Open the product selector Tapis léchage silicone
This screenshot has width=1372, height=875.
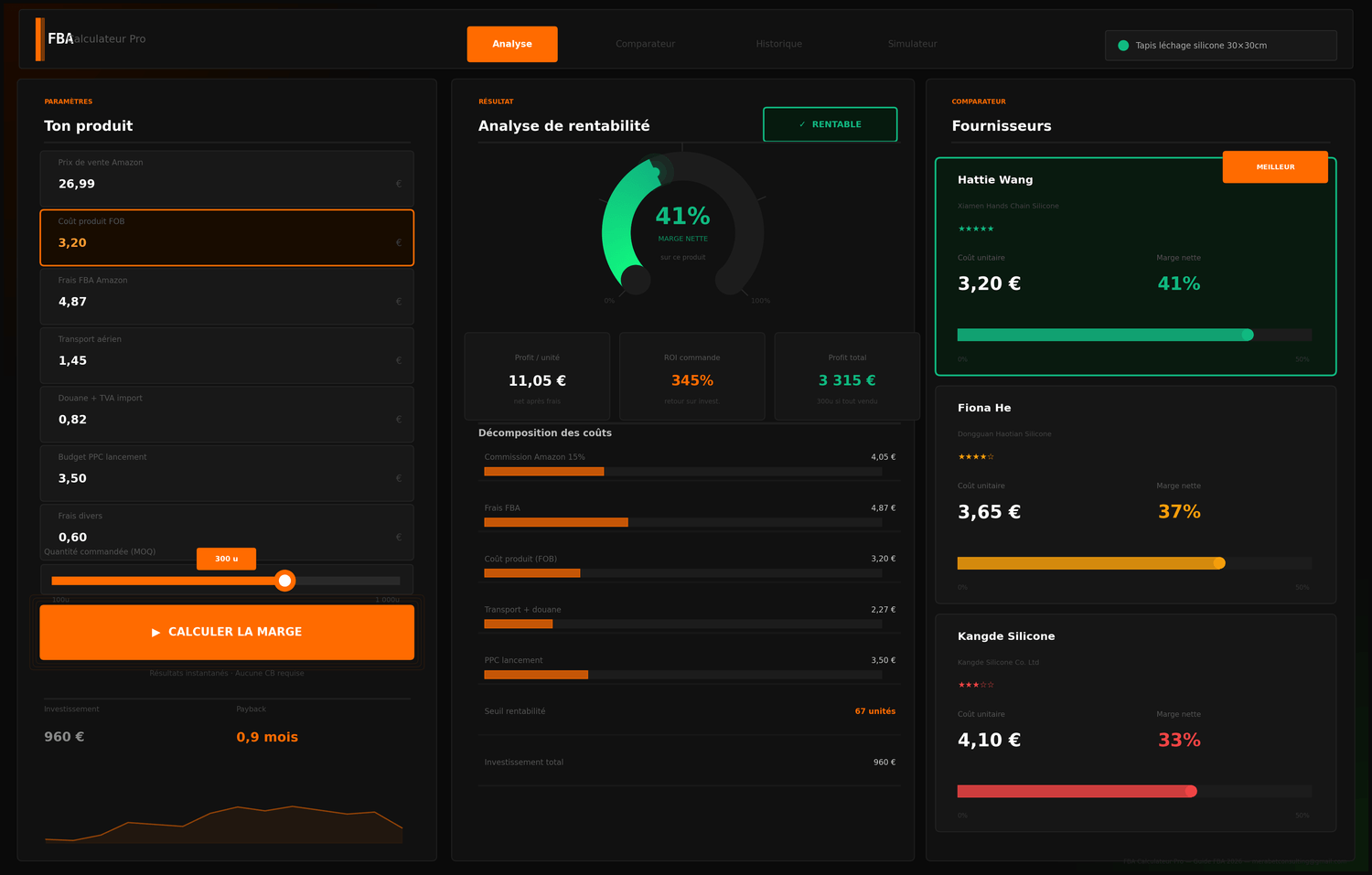(x=1221, y=45)
